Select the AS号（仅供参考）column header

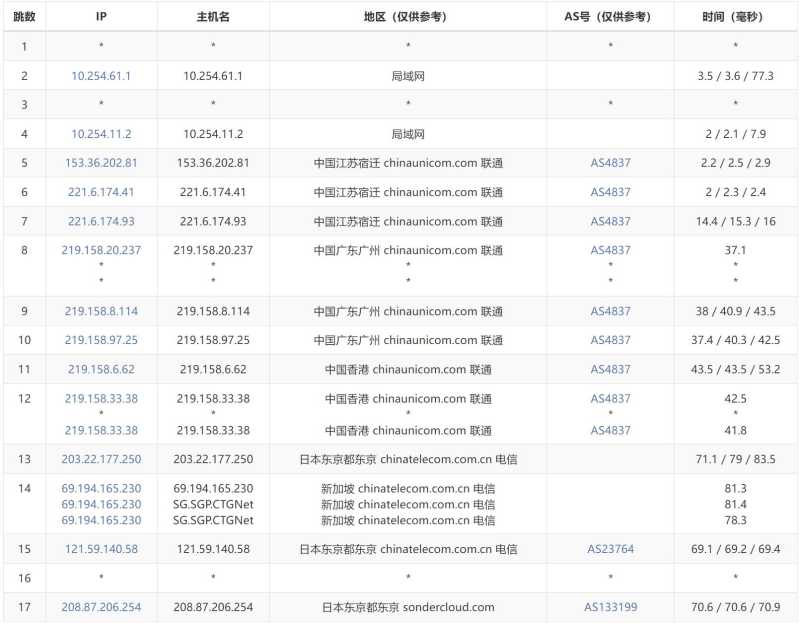pos(613,16)
